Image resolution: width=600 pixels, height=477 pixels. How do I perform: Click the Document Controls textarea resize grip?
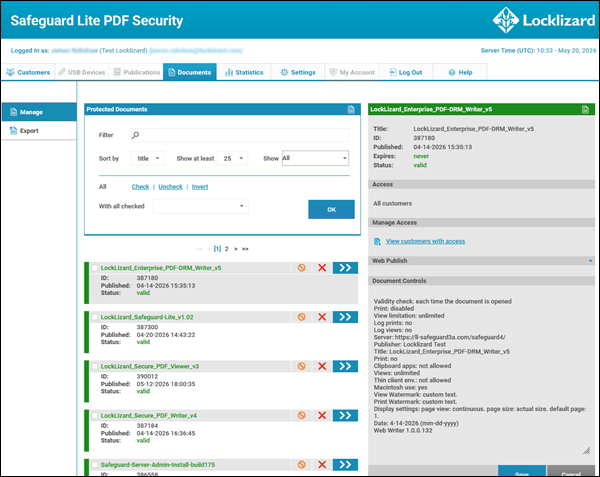pos(587,451)
